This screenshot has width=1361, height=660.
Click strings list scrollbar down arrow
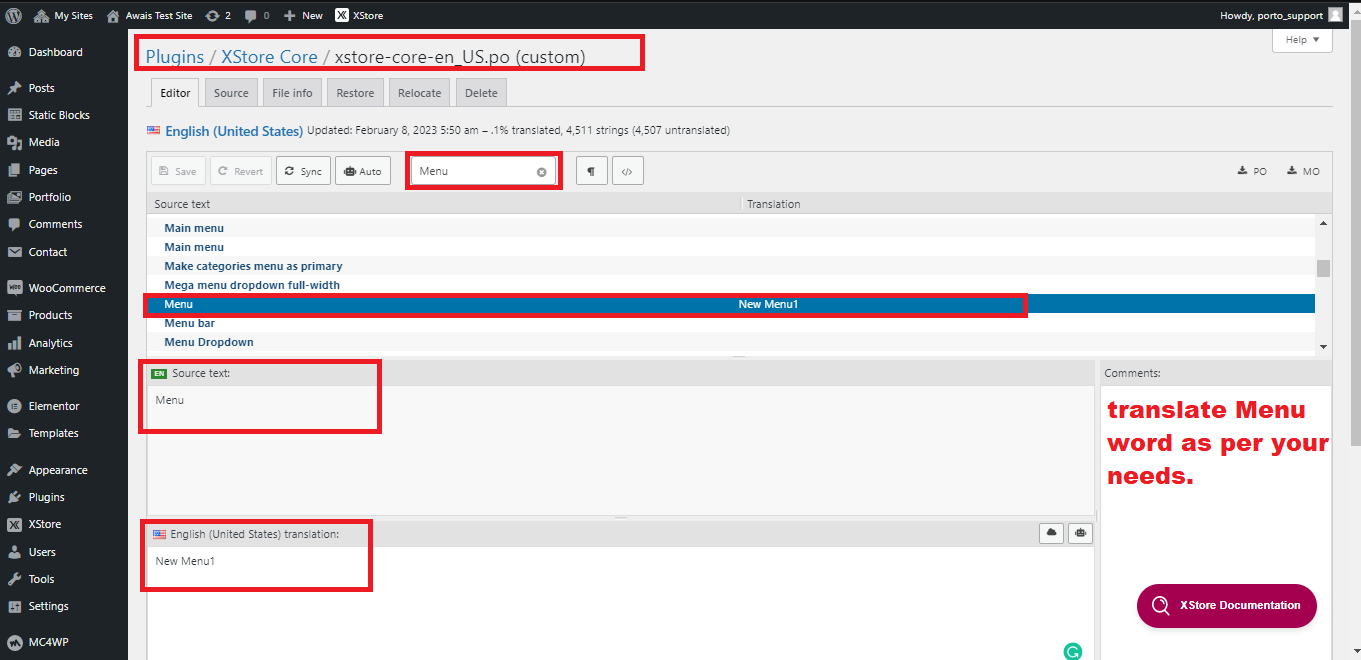click(1323, 346)
